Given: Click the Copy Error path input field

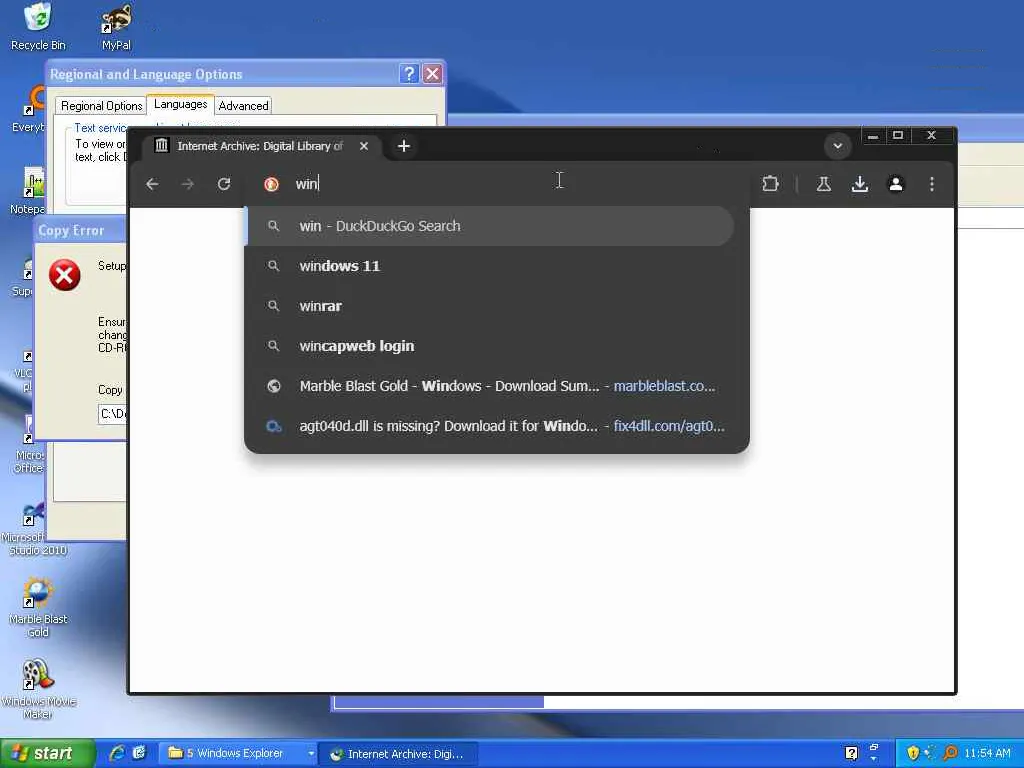Looking at the screenshot, I should point(112,414).
